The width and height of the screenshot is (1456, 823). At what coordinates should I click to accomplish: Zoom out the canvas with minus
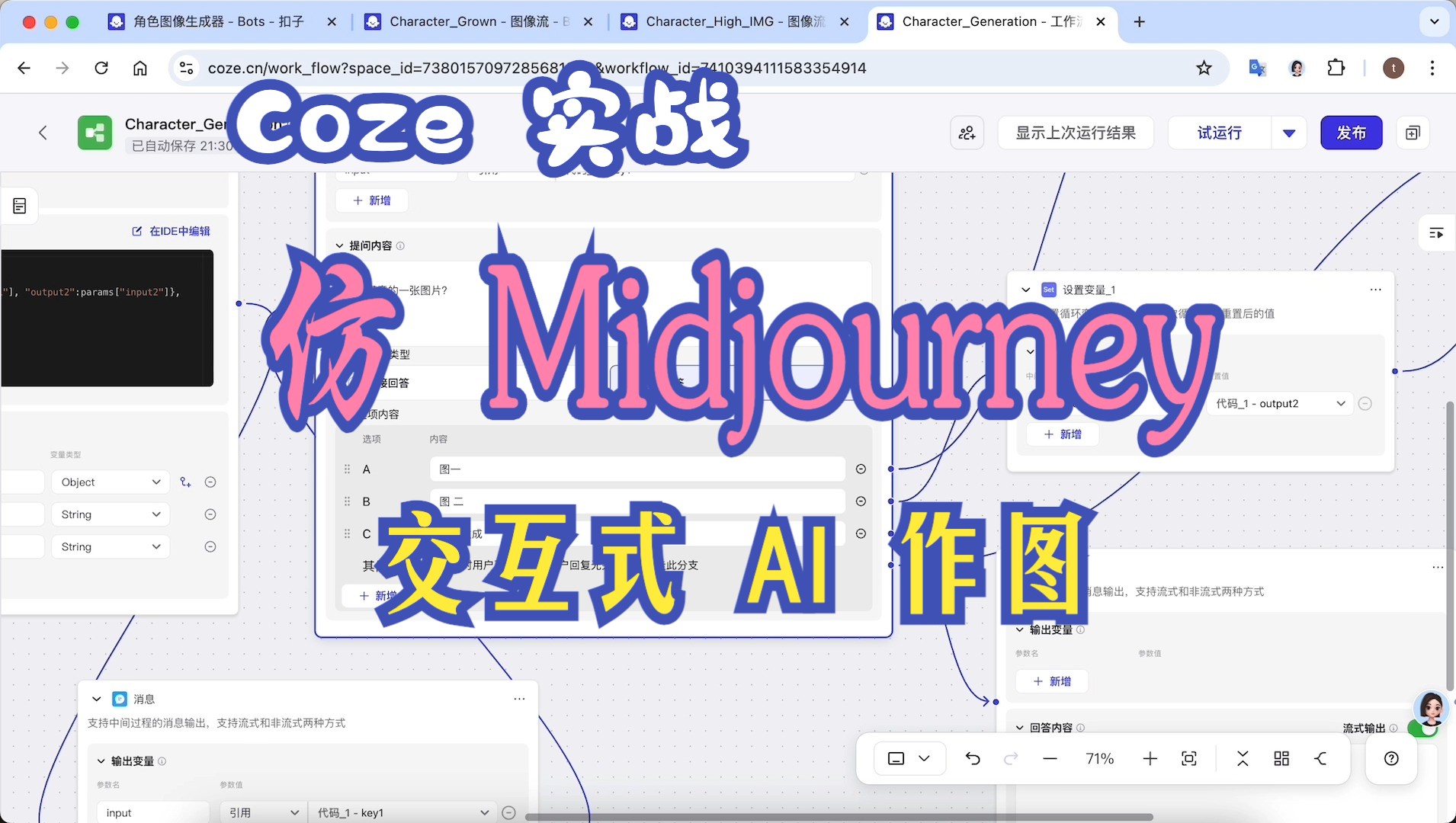tap(1050, 758)
